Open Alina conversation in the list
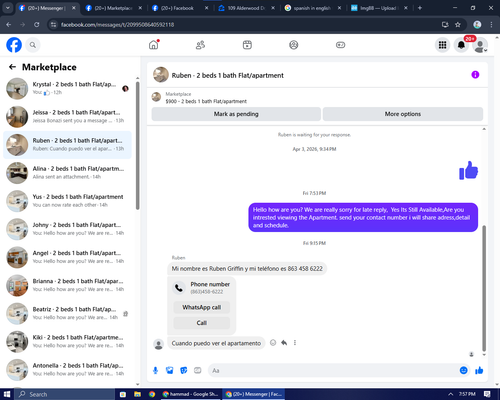500x400 pixels. [x=67, y=173]
